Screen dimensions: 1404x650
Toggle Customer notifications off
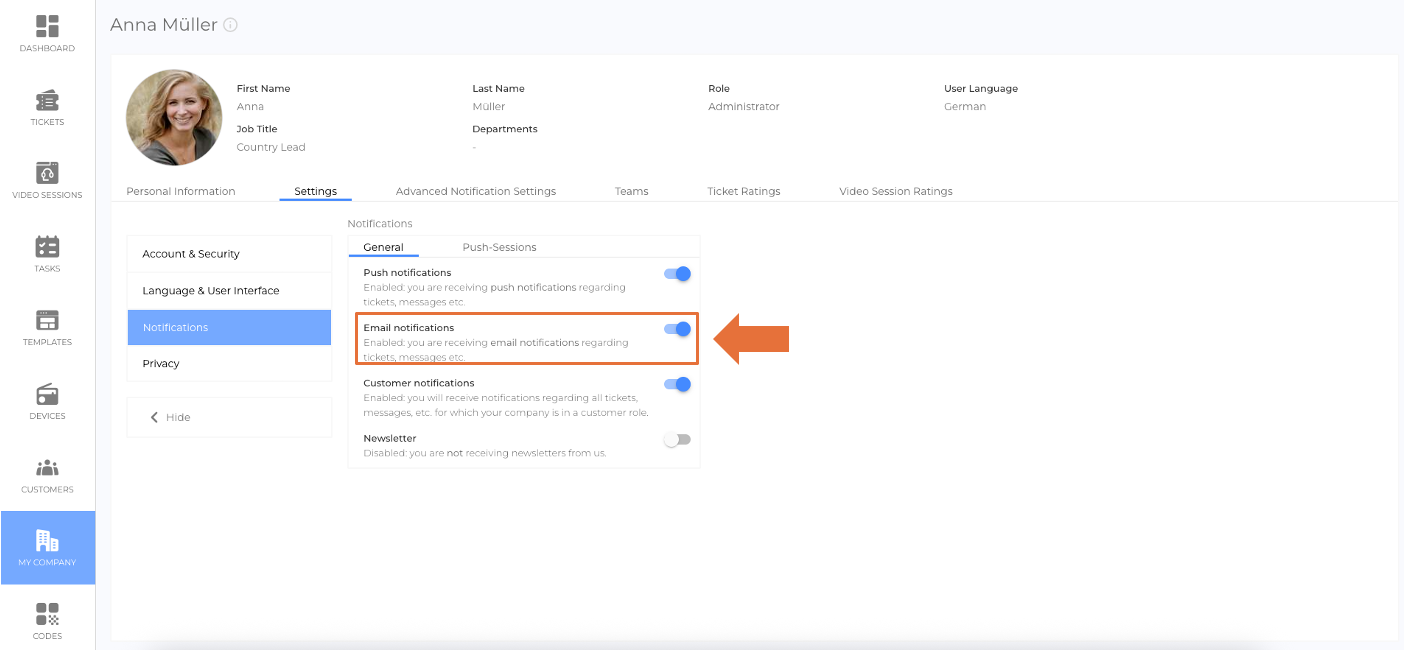click(x=677, y=384)
